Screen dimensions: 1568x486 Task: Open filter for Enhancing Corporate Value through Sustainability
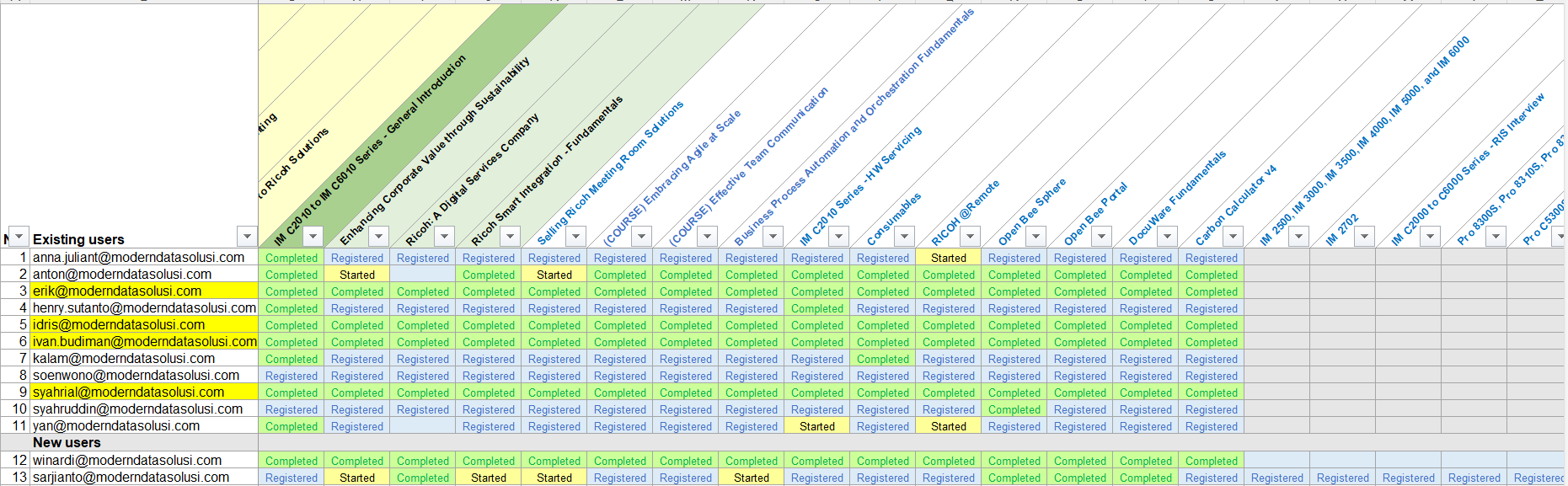[378, 237]
